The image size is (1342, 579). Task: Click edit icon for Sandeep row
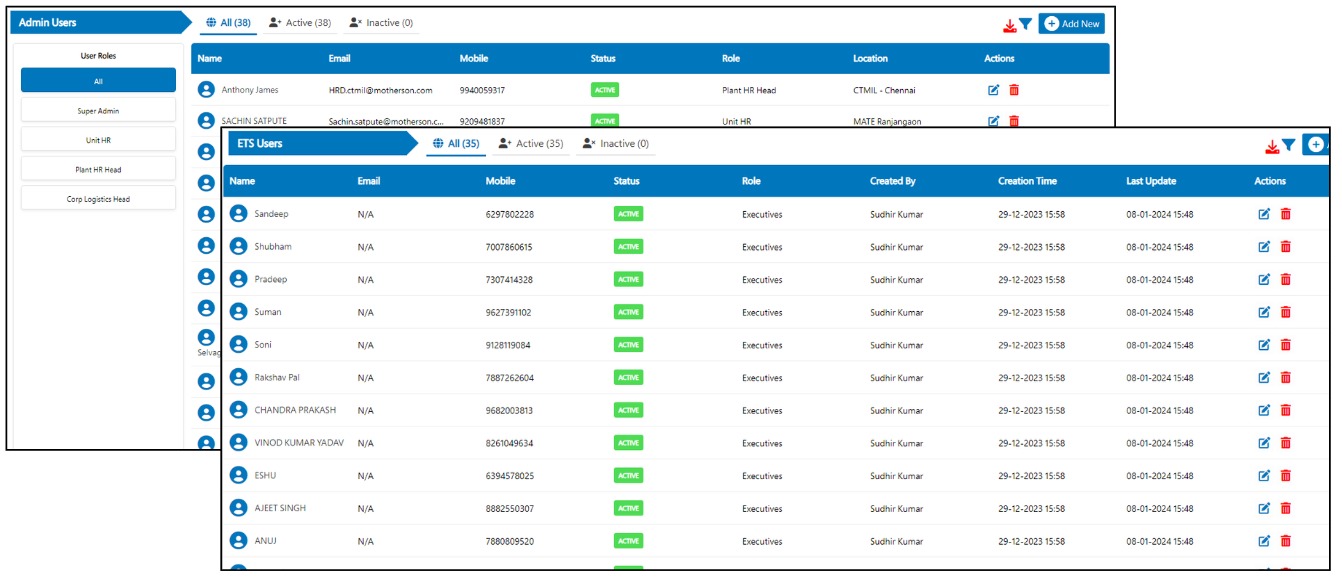[x=1263, y=214]
